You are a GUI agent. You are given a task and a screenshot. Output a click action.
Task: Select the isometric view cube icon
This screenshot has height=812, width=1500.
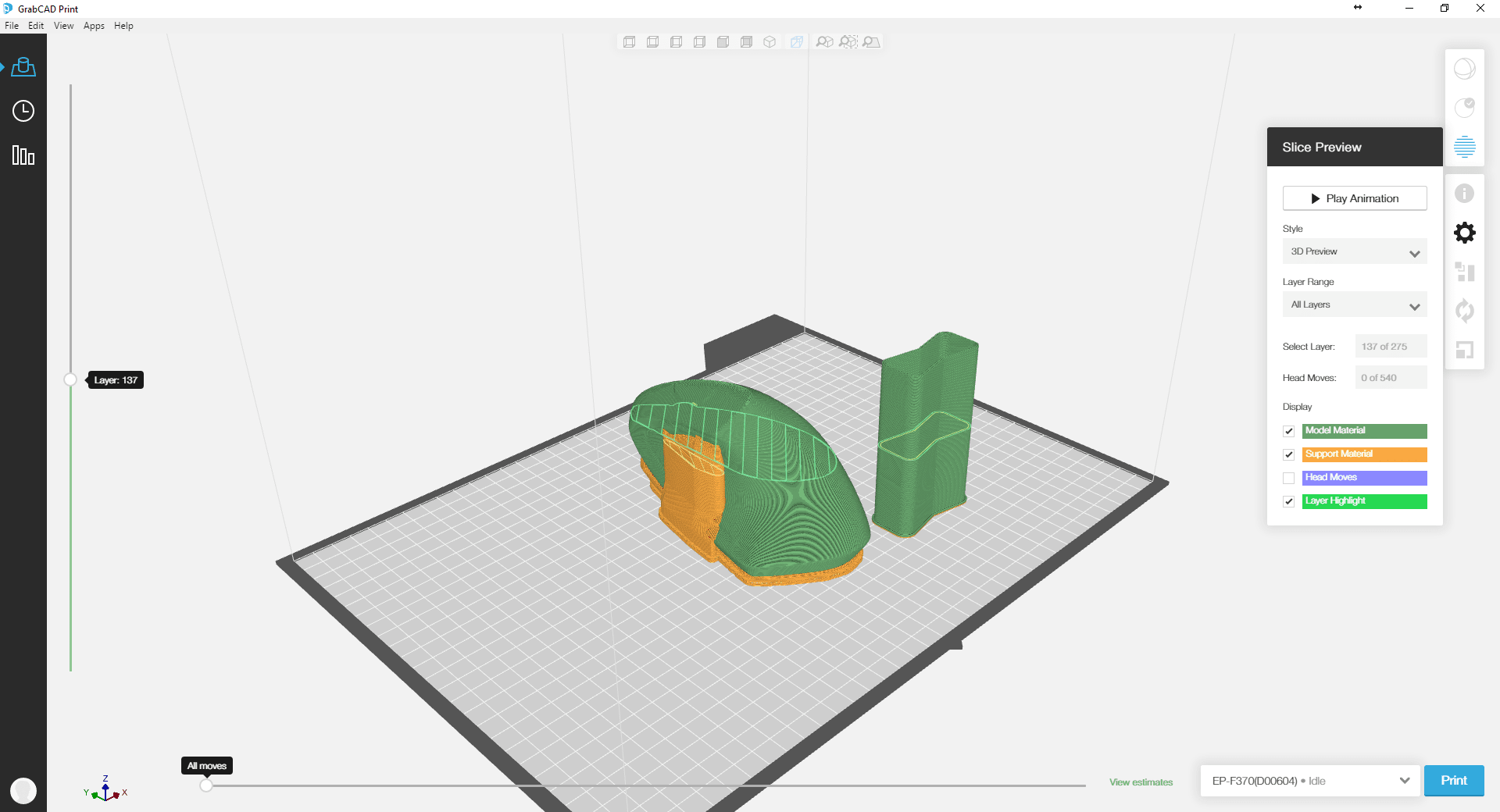(770, 42)
